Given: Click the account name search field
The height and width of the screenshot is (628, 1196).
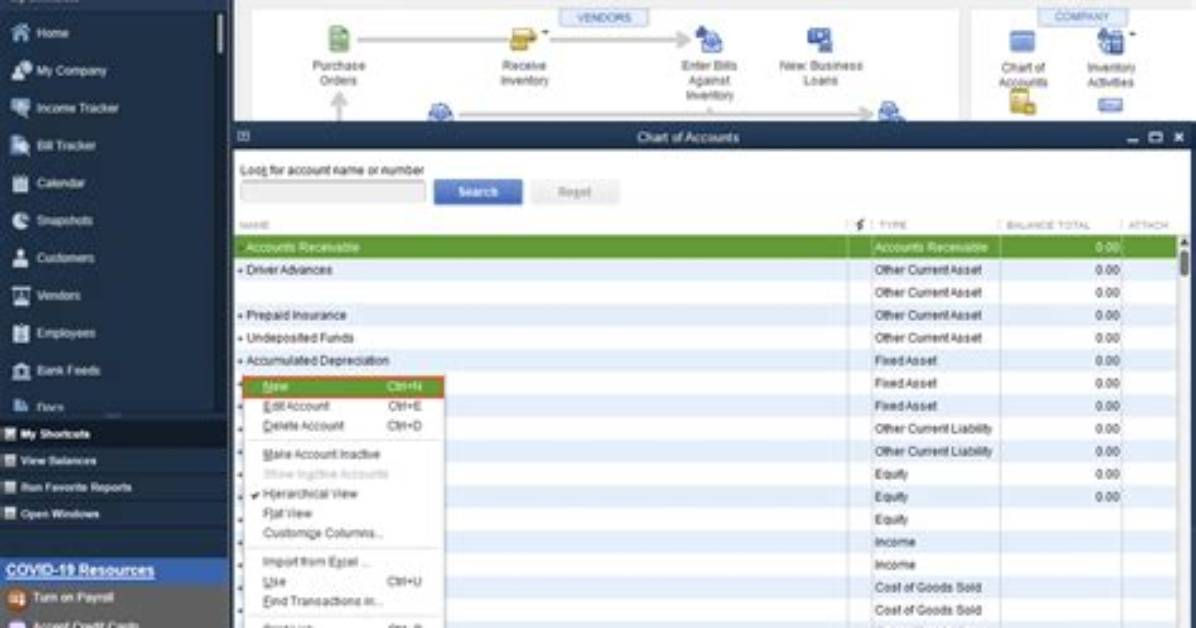Looking at the screenshot, I should click(x=333, y=192).
